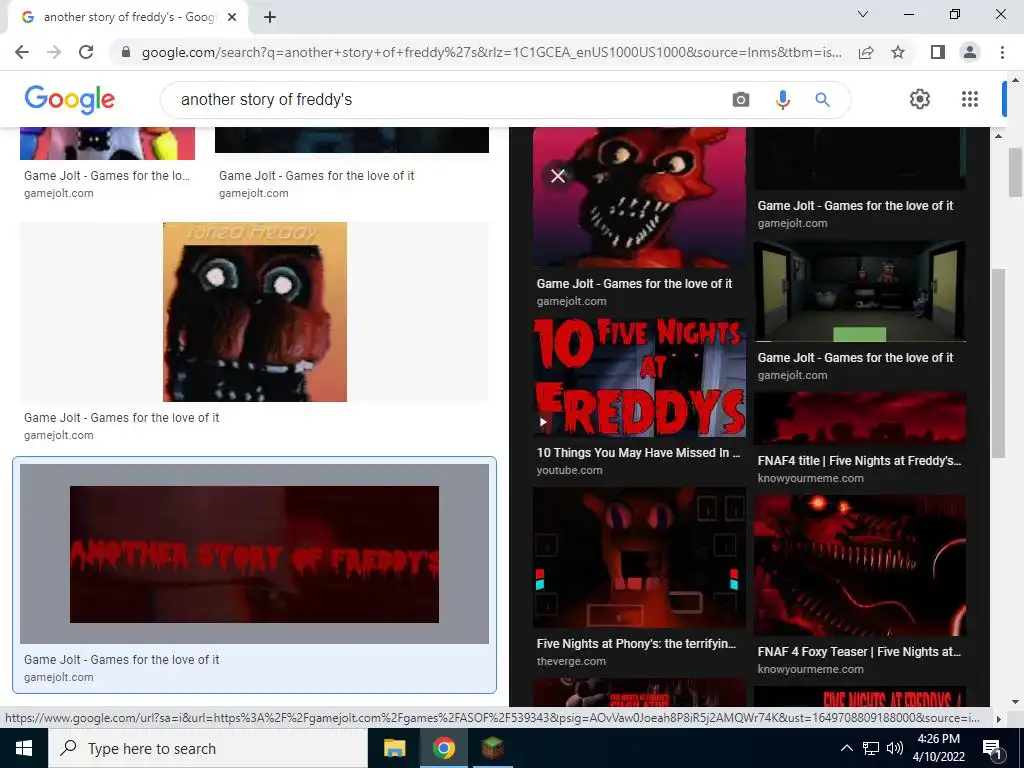This screenshot has height=768, width=1024.
Task: Click the Google logo
Action: (70, 99)
